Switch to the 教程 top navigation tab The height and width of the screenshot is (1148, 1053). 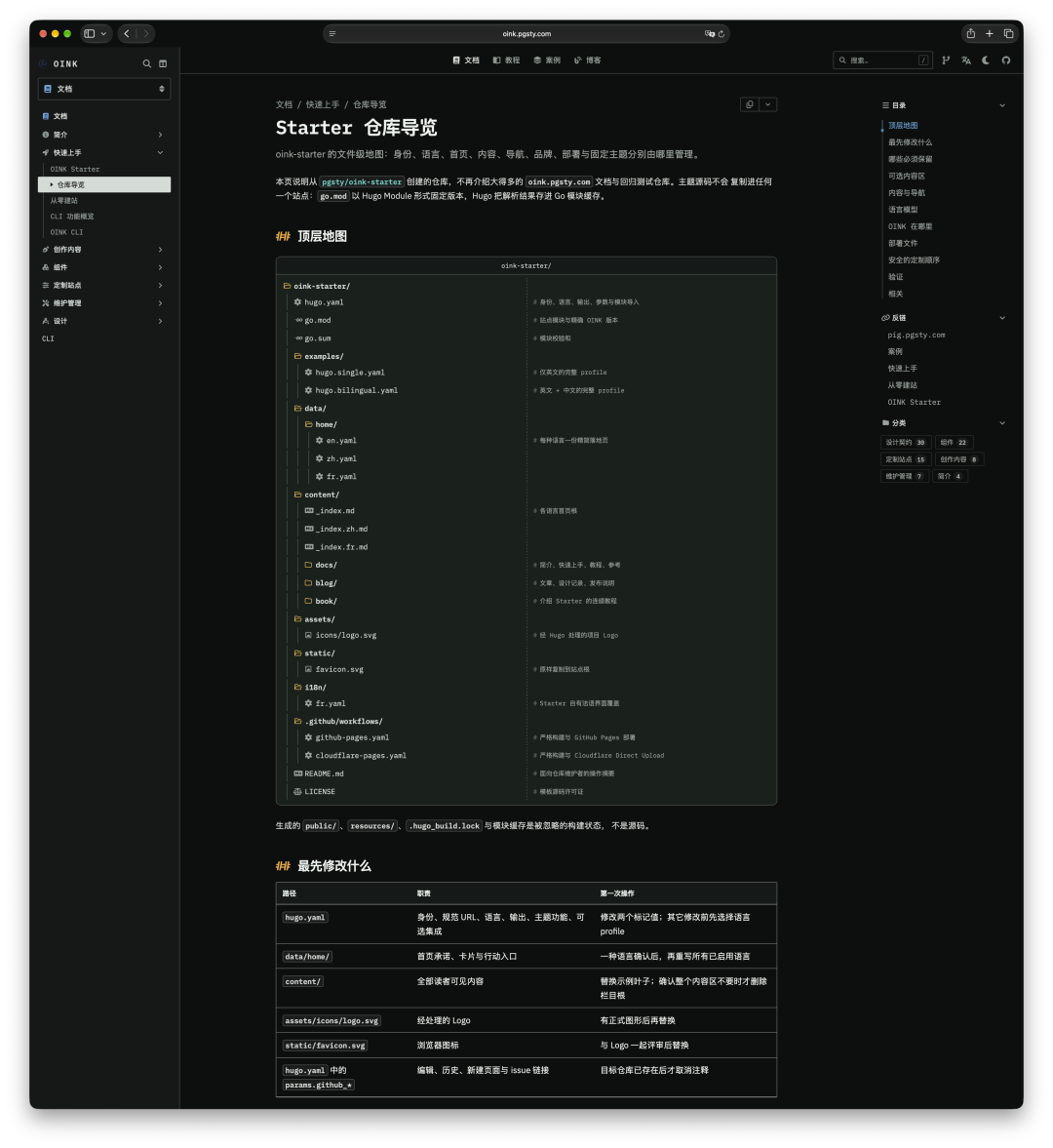click(x=506, y=60)
